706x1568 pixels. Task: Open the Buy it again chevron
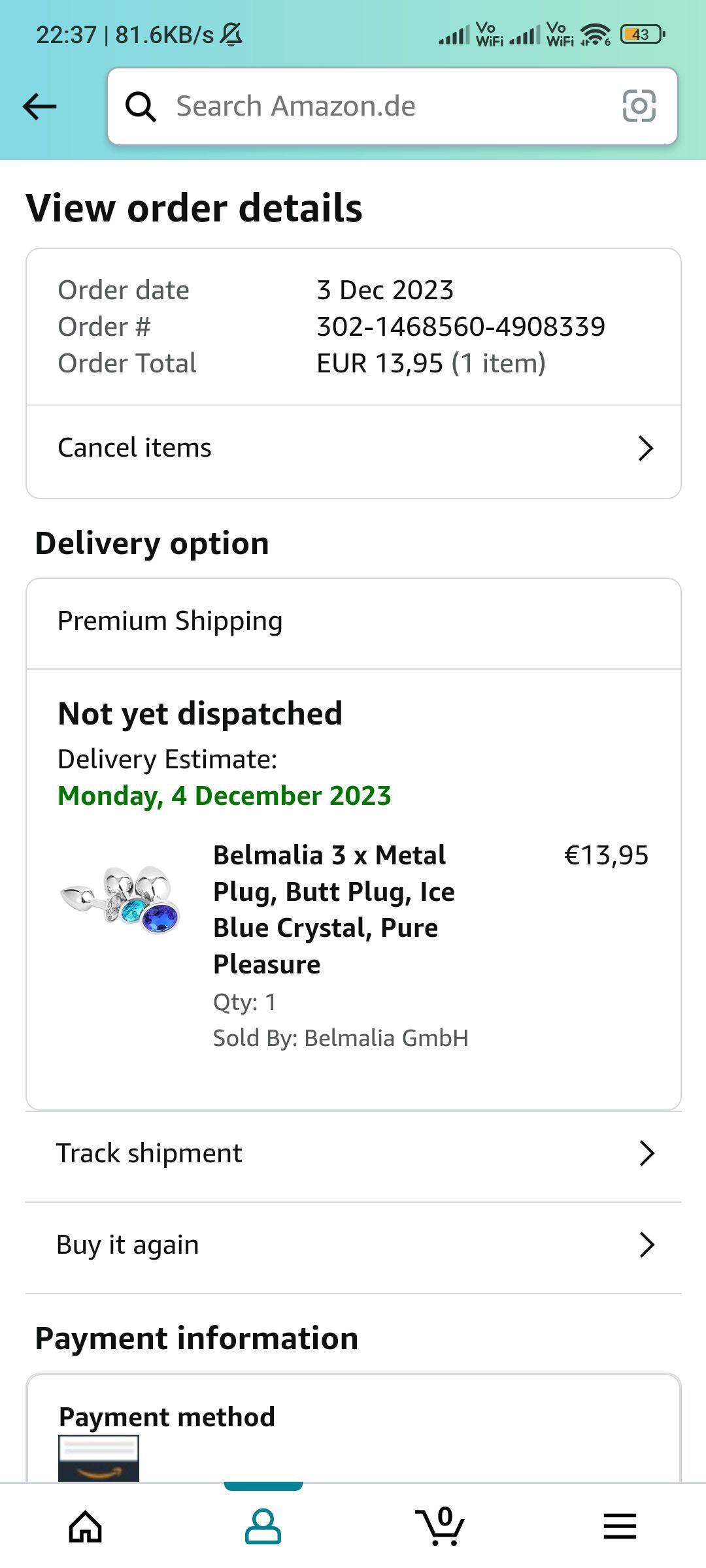(x=647, y=1245)
